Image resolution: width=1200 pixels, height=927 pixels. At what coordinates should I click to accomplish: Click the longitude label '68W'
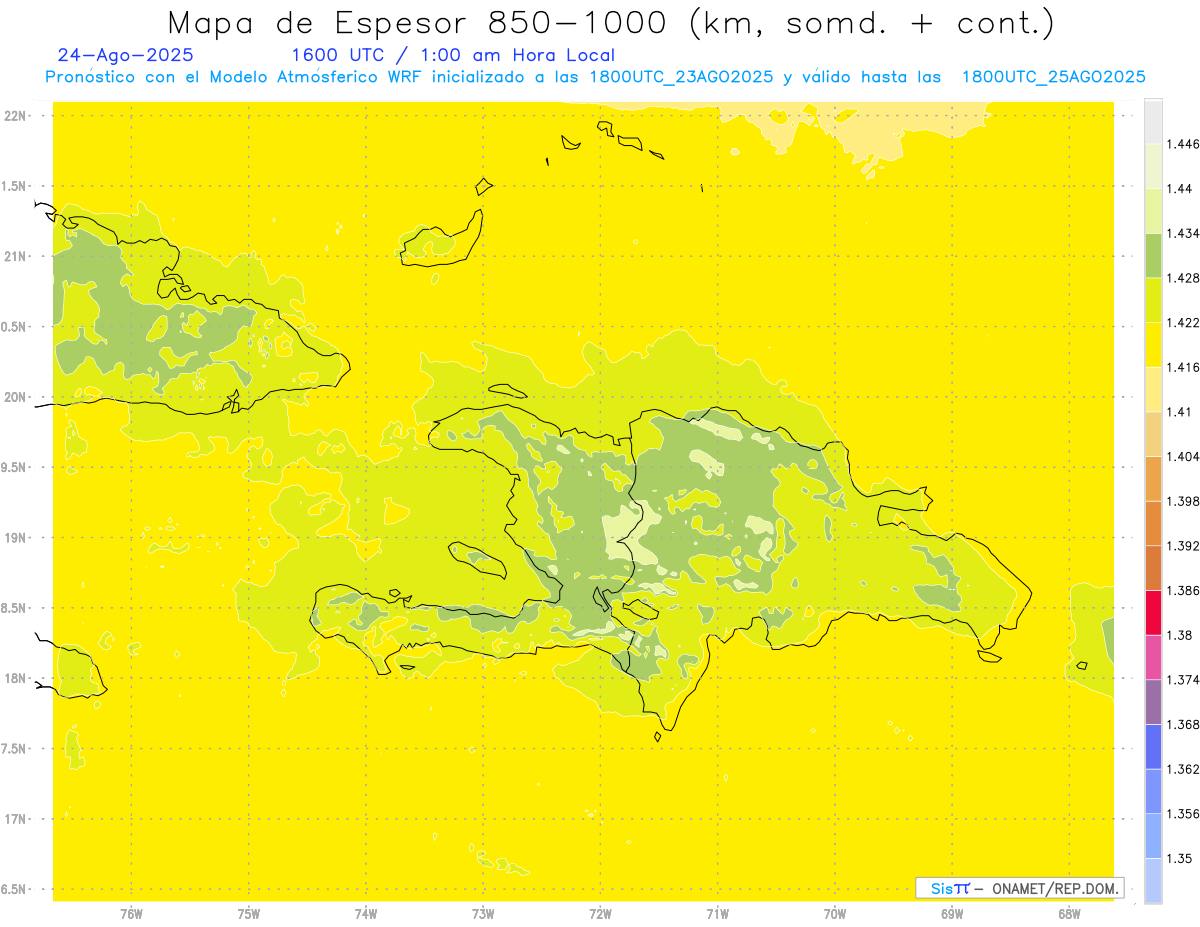[1068, 913]
